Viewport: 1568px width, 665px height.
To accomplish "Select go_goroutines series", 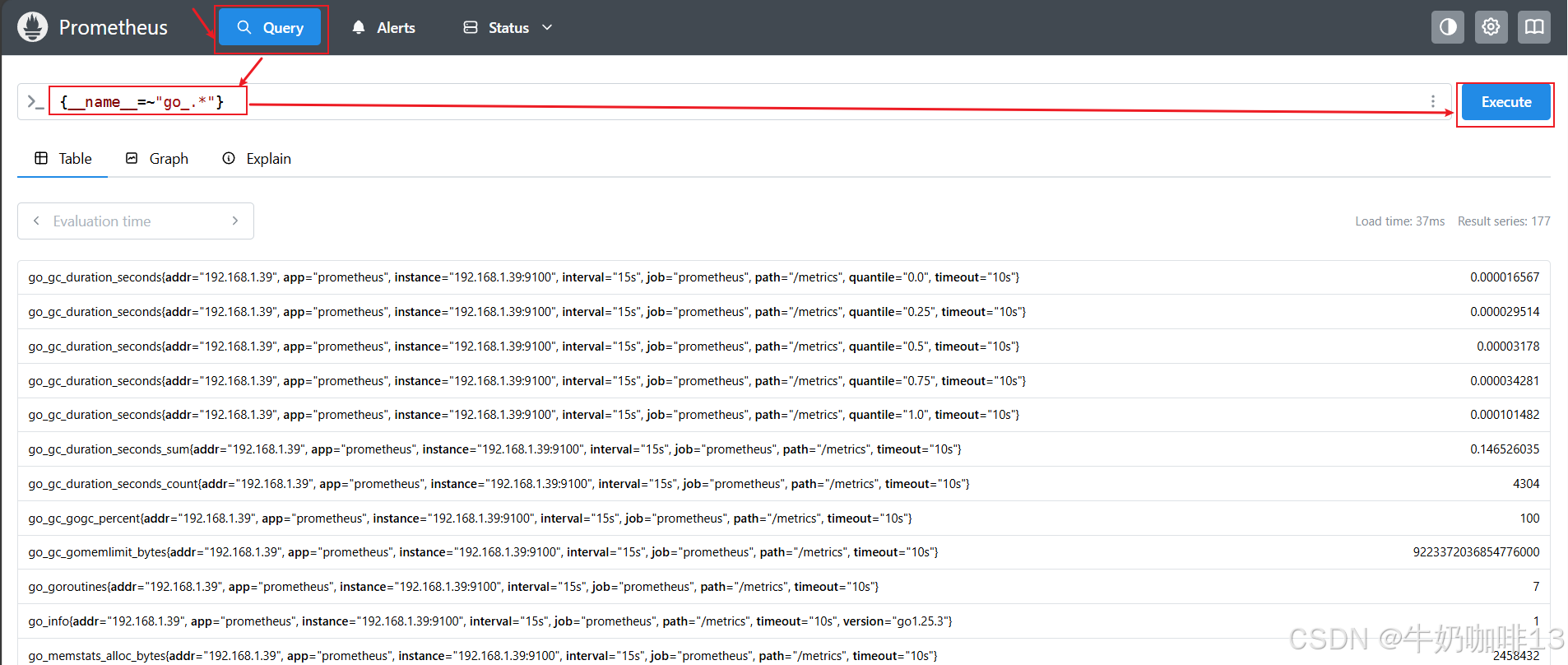I will click(783, 587).
